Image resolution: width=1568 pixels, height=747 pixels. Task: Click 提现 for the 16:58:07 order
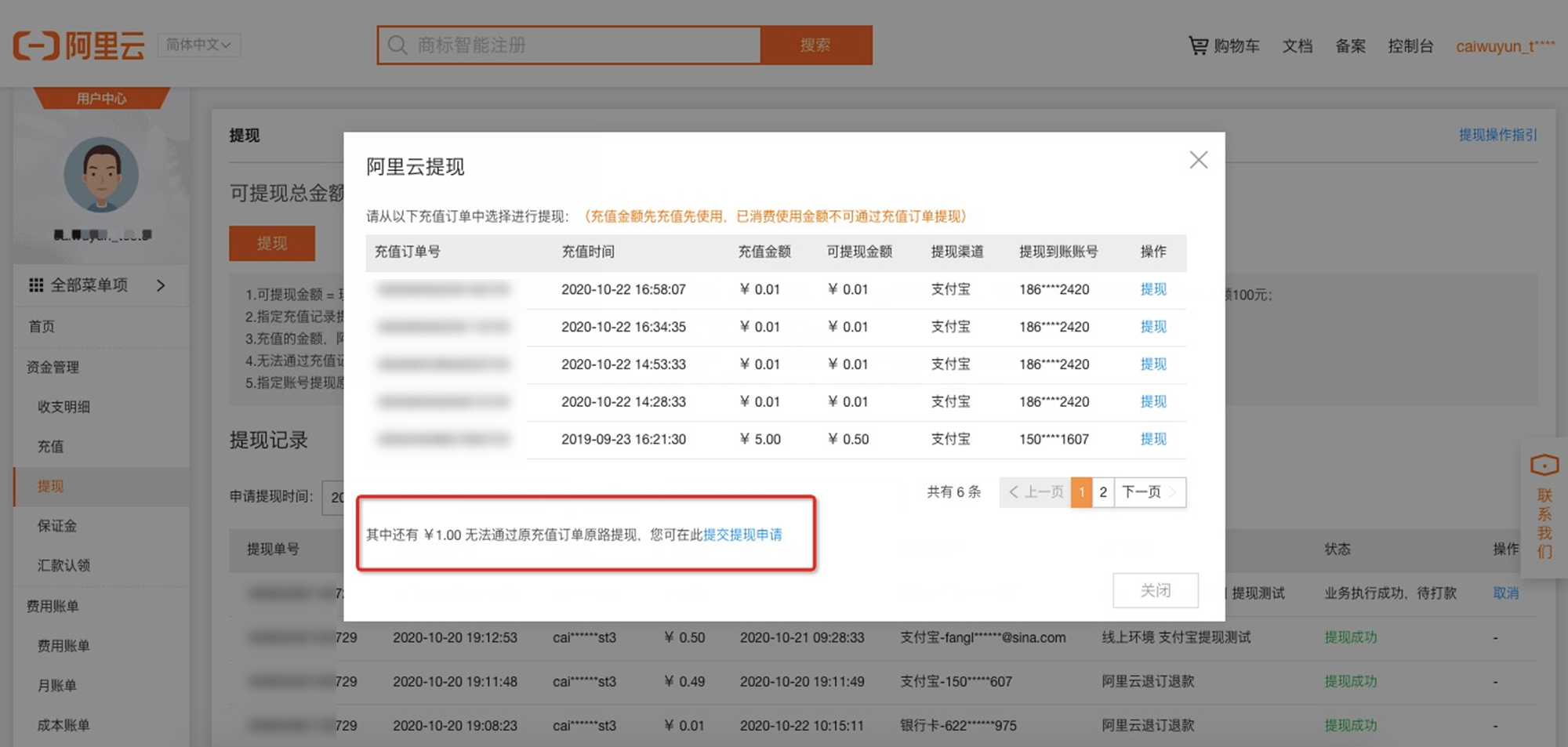(x=1153, y=289)
